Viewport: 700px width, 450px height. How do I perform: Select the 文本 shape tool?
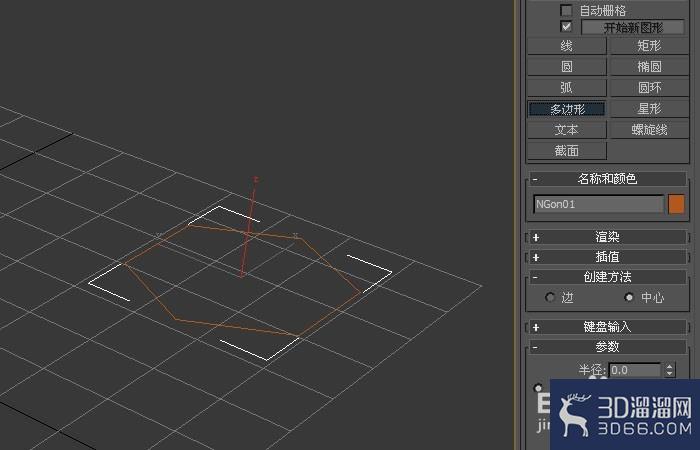pyautogui.click(x=567, y=129)
